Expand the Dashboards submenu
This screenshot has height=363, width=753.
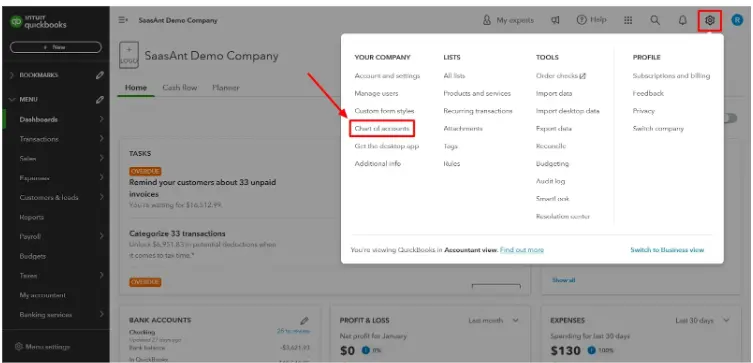[101, 119]
